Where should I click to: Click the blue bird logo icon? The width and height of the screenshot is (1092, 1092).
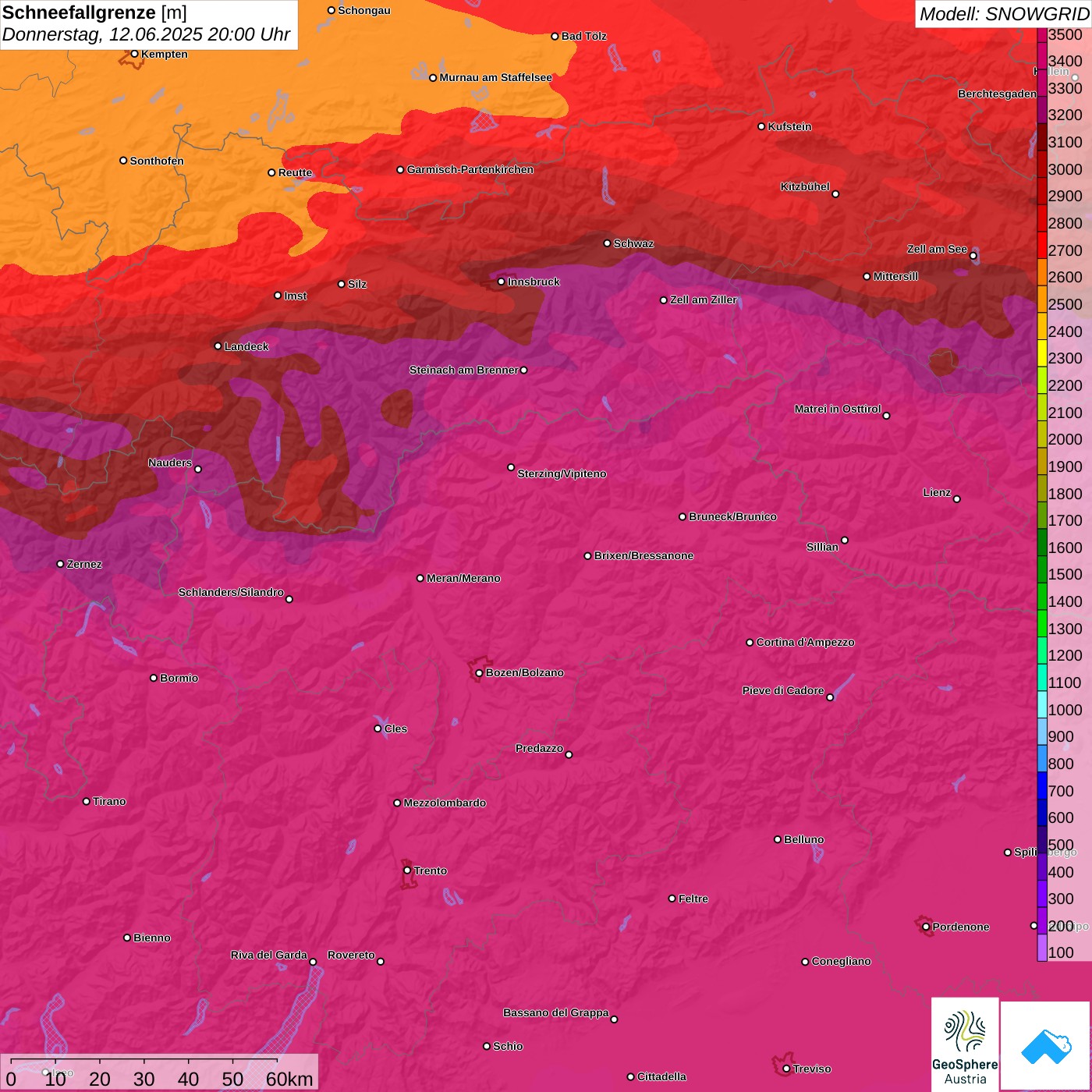tap(1046, 1046)
